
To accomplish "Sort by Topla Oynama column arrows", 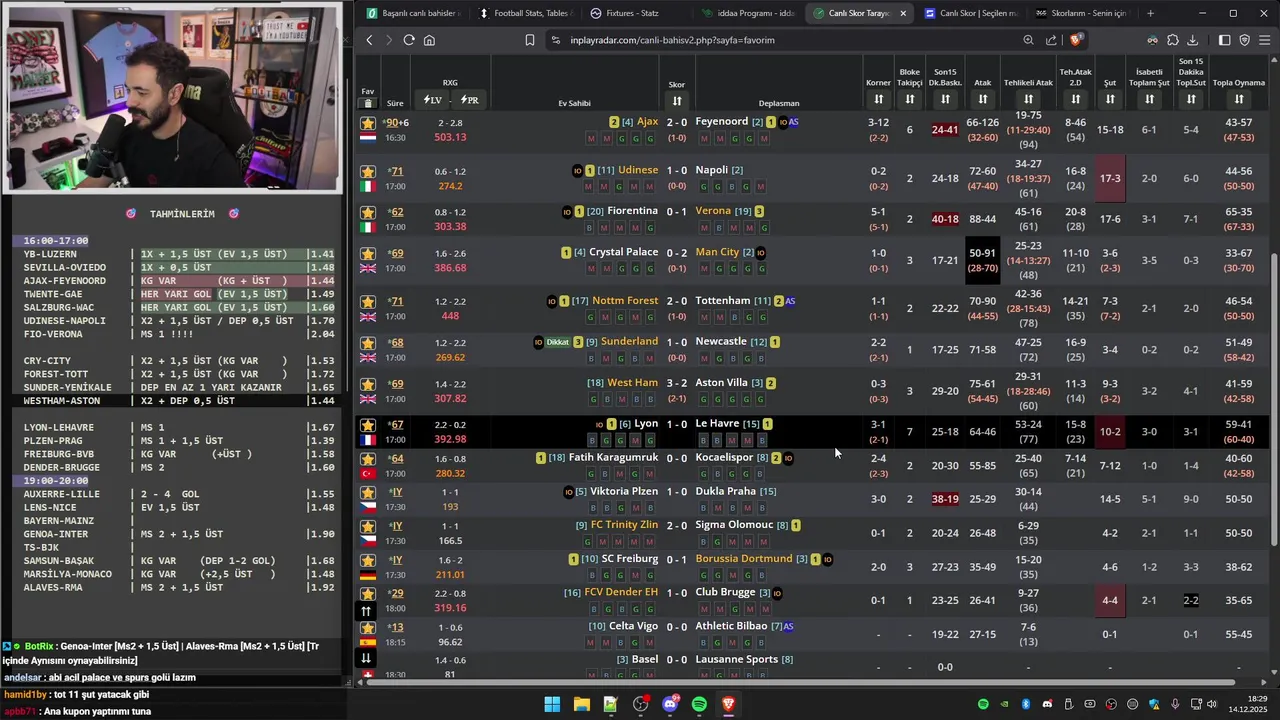I will tap(1239, 99).
